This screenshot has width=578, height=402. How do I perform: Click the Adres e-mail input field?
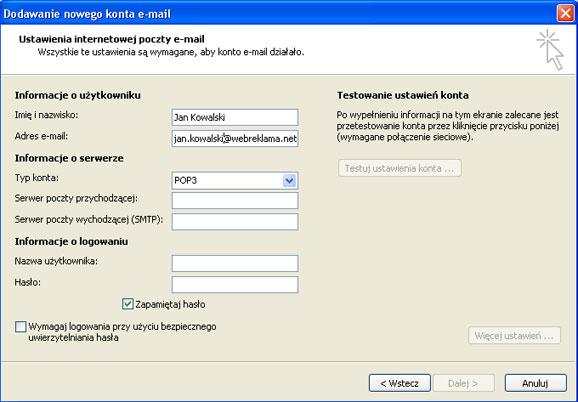click(x=235, y=139)
